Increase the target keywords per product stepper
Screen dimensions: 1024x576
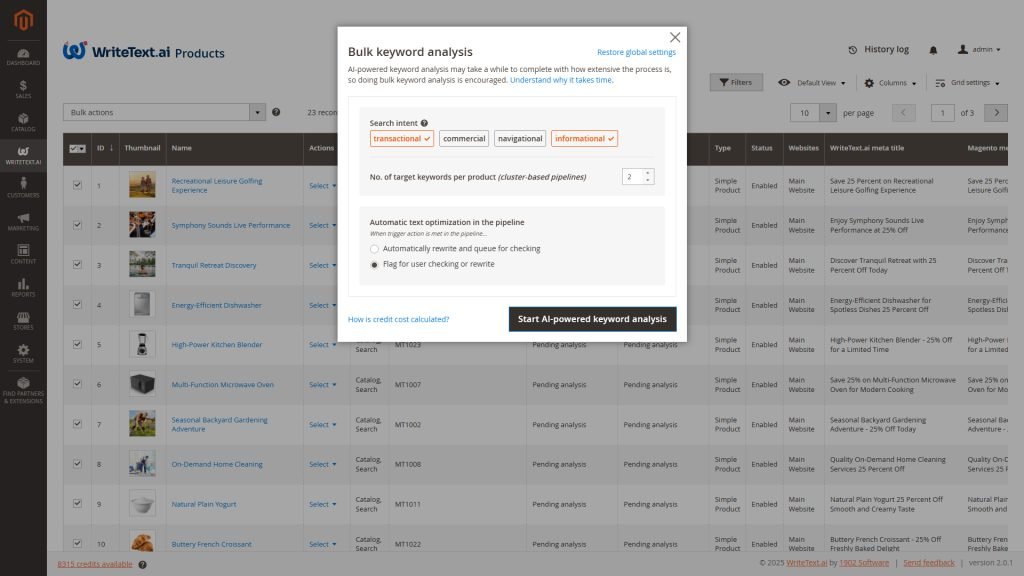(648, 172)
